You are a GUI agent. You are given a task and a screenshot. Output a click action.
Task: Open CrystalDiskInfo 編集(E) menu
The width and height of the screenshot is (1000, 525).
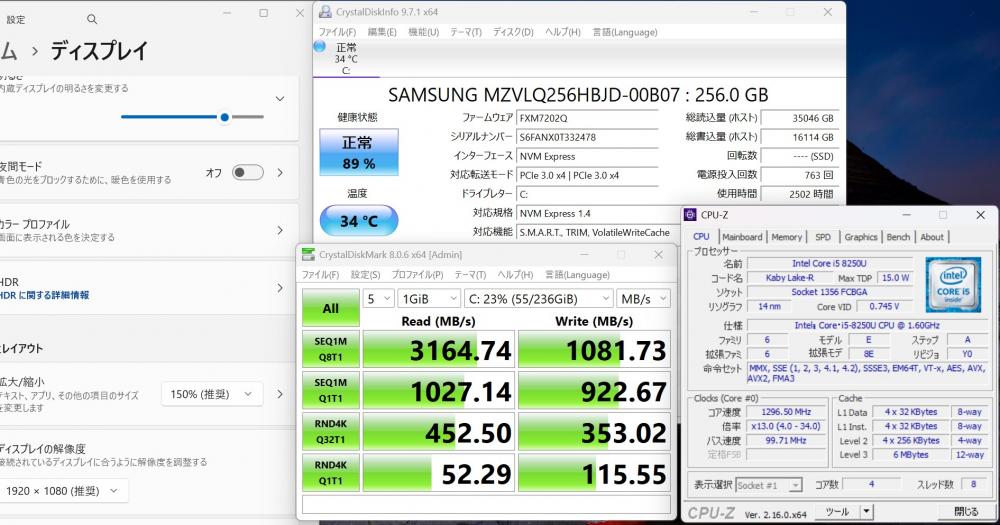(x=382, y=32)
